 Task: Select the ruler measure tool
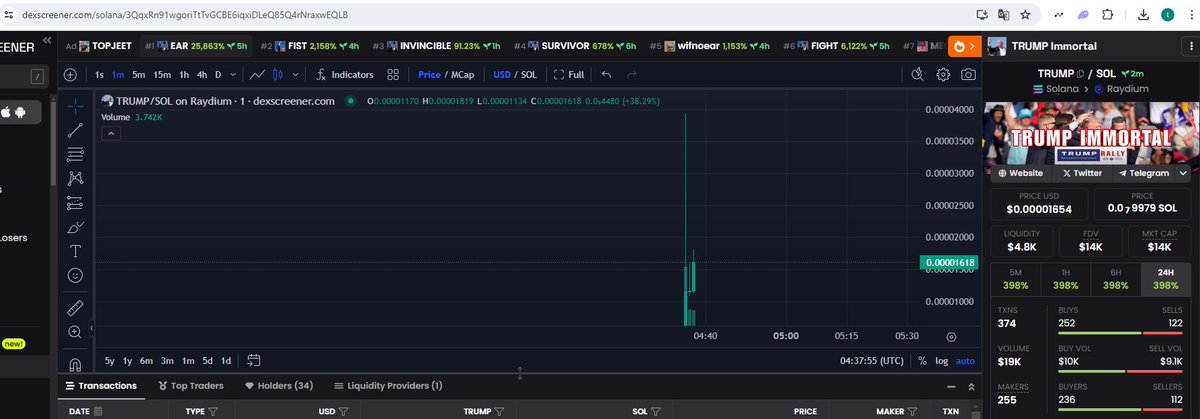pos(75,307)
